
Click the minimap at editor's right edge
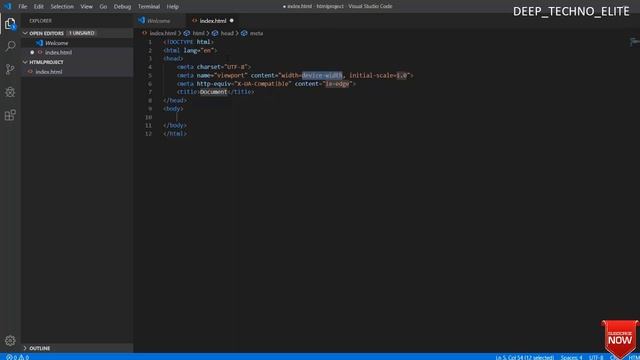pyautogui.click(x=634, y=42)
